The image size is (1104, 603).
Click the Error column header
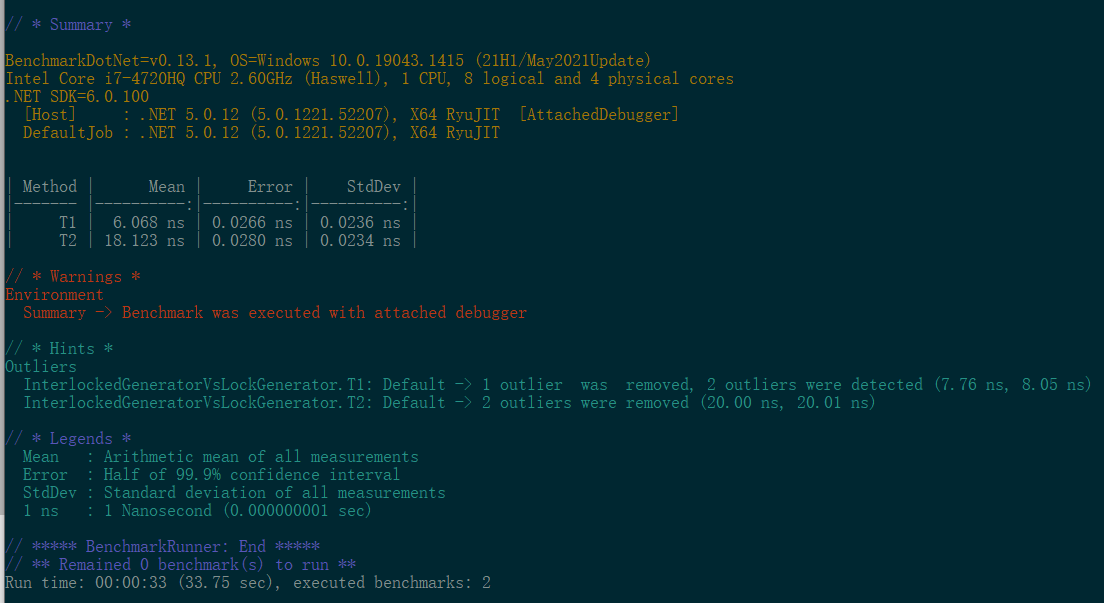pos(270,187)
